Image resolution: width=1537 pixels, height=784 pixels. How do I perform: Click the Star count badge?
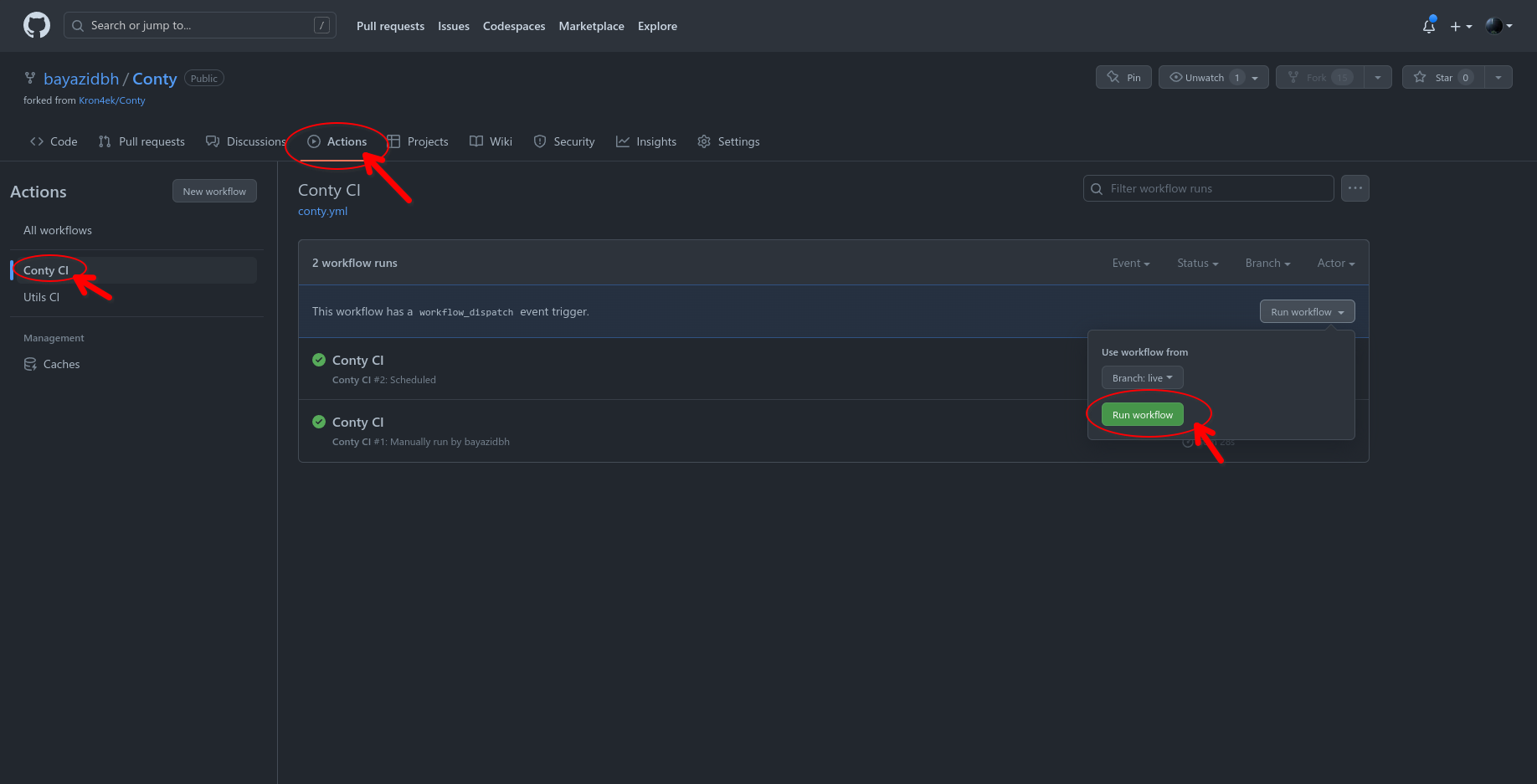pyautogui.click(x=1466, y=78)
